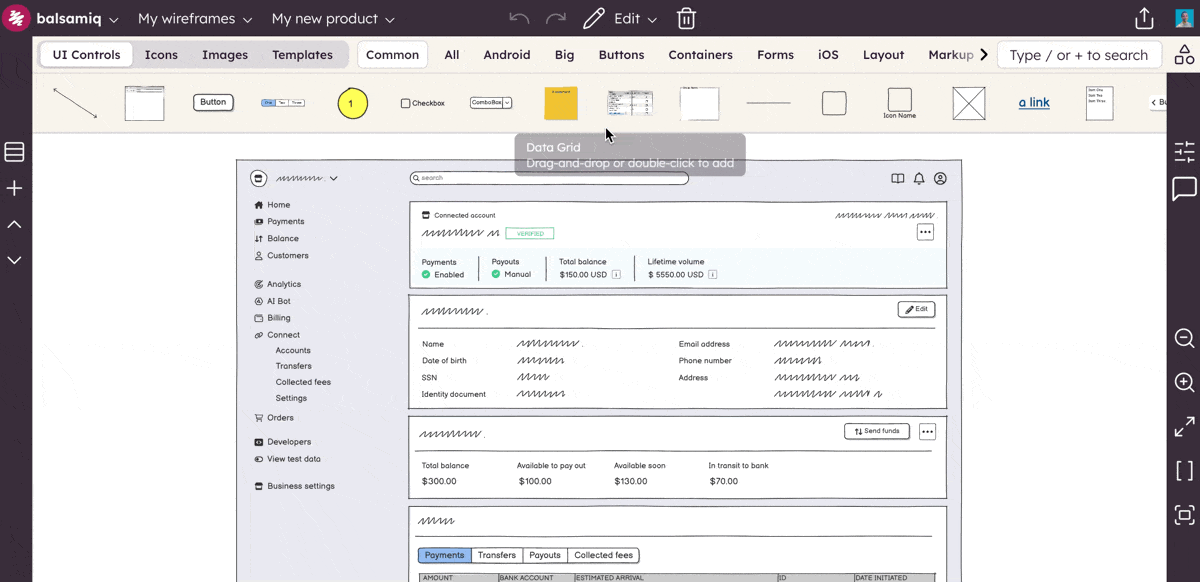Screen dimensions: 1200x582
Task: Click the redo arrow icon
Action: tap(556, 19)
